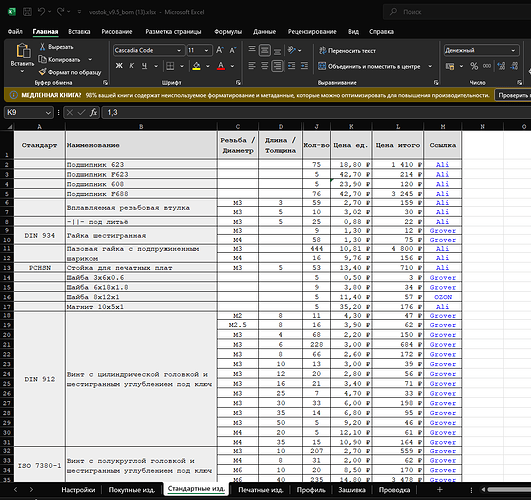Open OZON link in row 16
Image resolution: width=531 pixels, height=500 pixels.
tap(443, 297)
